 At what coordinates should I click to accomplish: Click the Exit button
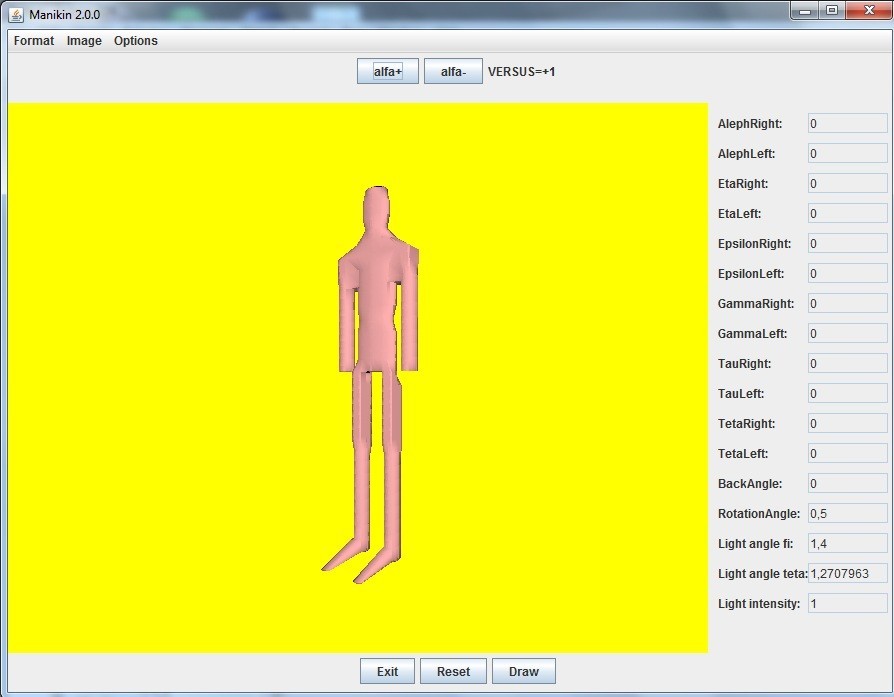point(387,672)
